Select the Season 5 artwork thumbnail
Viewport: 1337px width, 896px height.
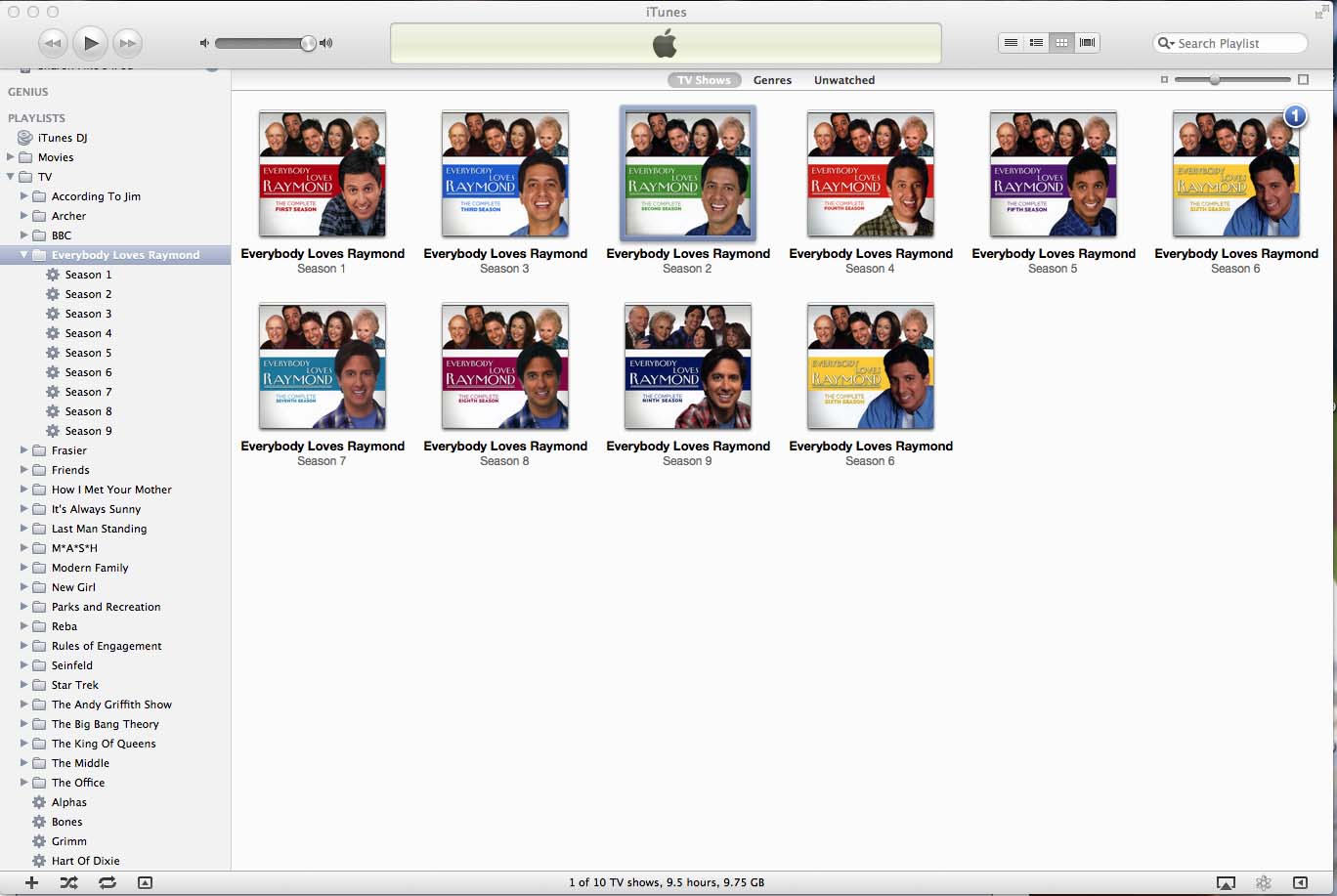[x=1054, y=173]
